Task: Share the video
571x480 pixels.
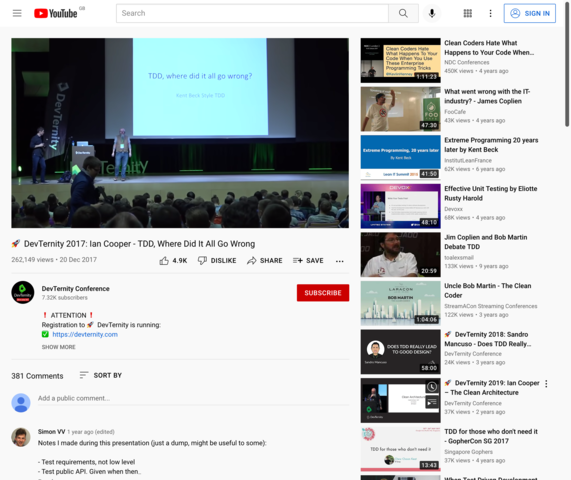Action: click(x=265, y=261)
